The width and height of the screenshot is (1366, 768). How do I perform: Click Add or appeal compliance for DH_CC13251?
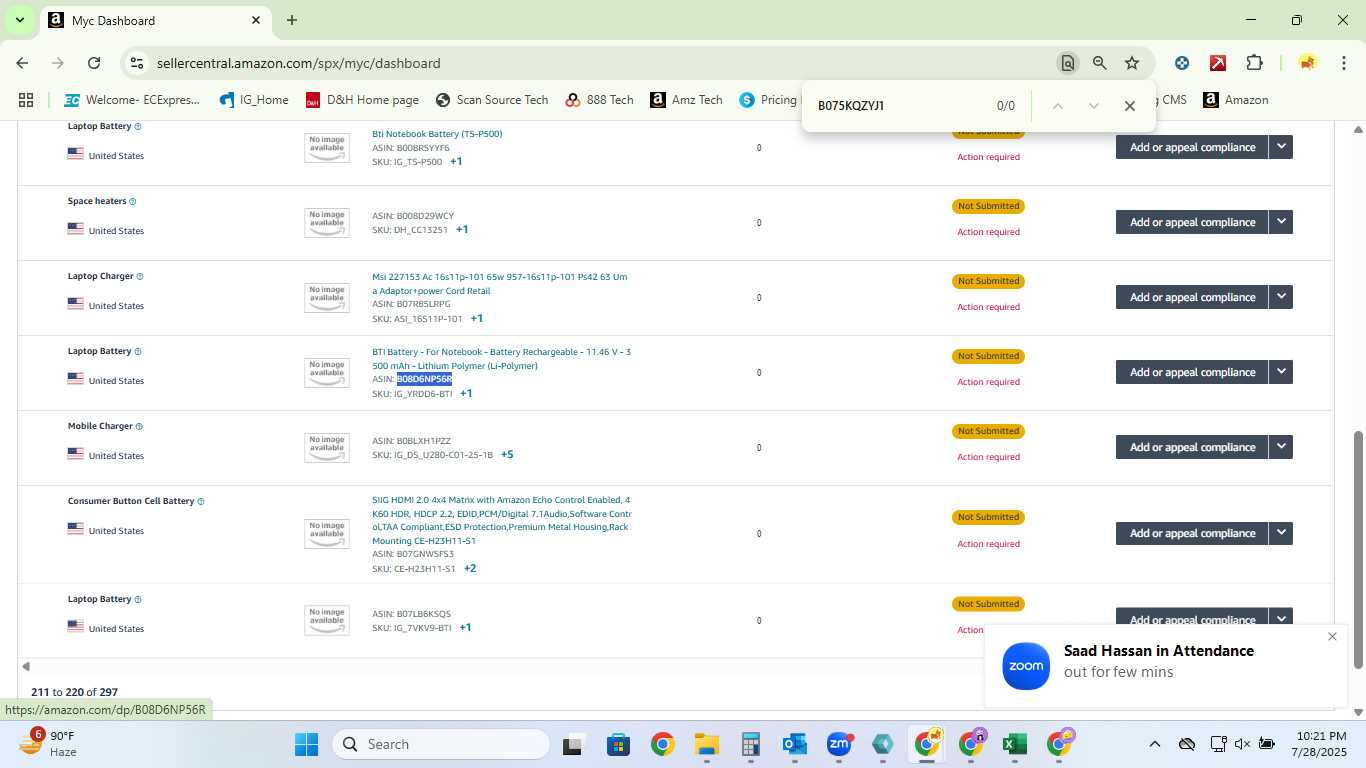(x=1192, y=222)
